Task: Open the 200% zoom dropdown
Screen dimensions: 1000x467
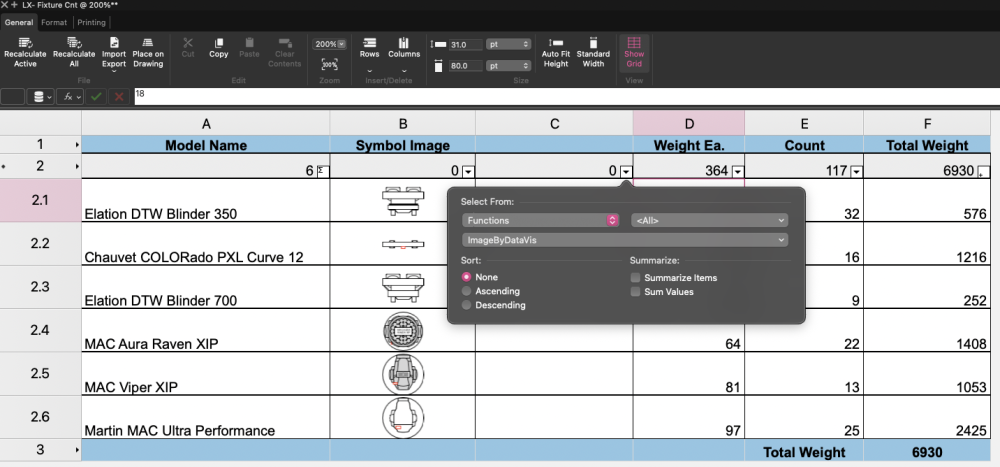Action: (330, 44)
